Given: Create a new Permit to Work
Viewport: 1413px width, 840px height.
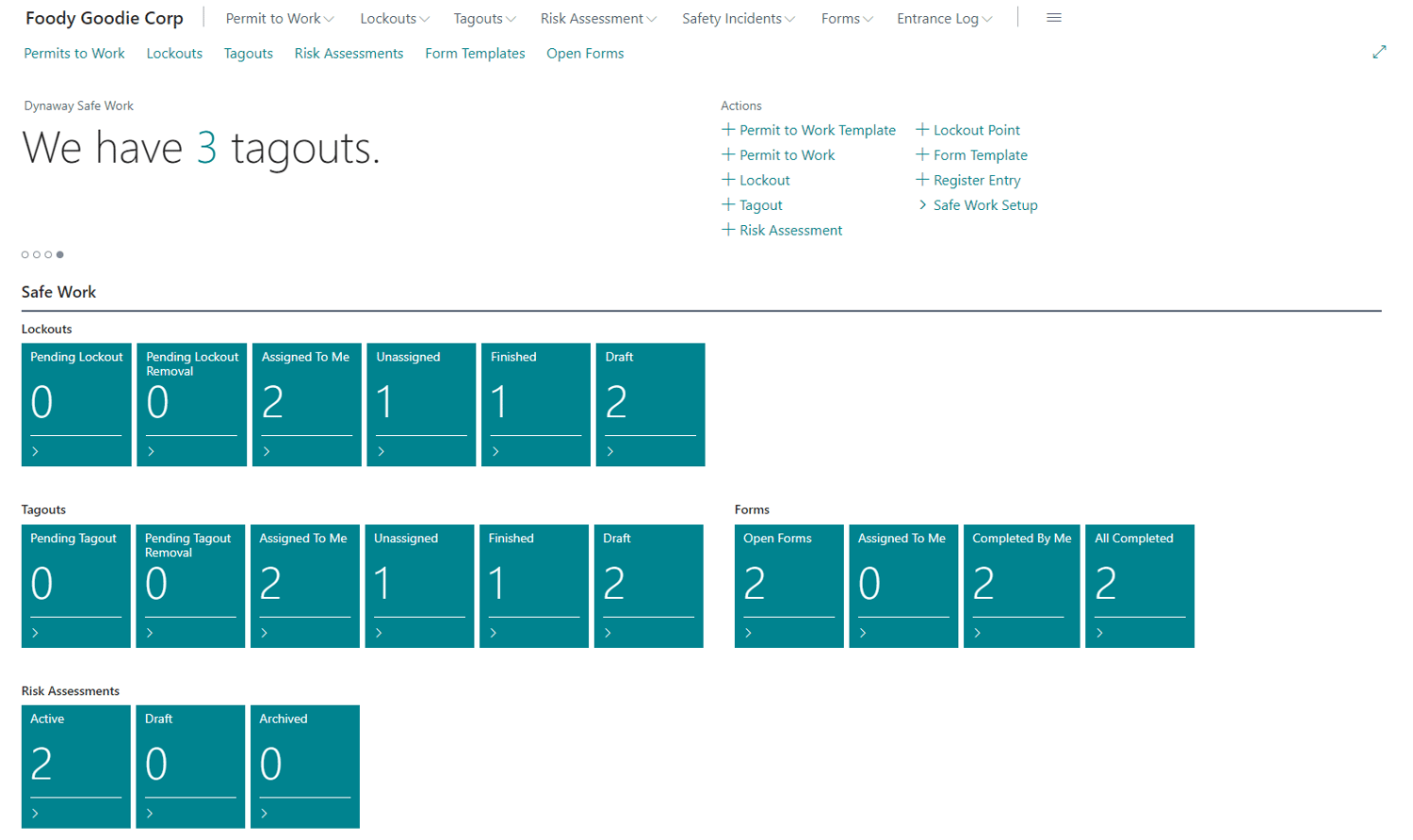Looking at the screenshot, I should (787, 154).
